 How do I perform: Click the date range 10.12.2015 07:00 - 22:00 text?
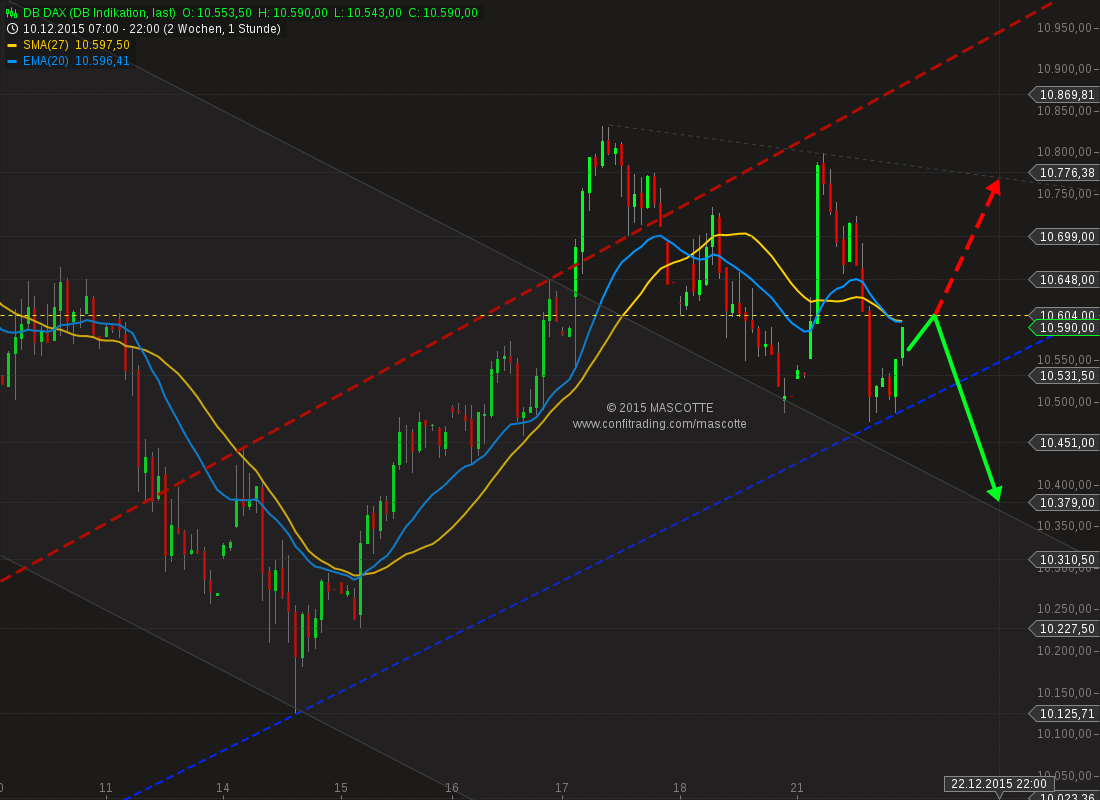(91, 29)
